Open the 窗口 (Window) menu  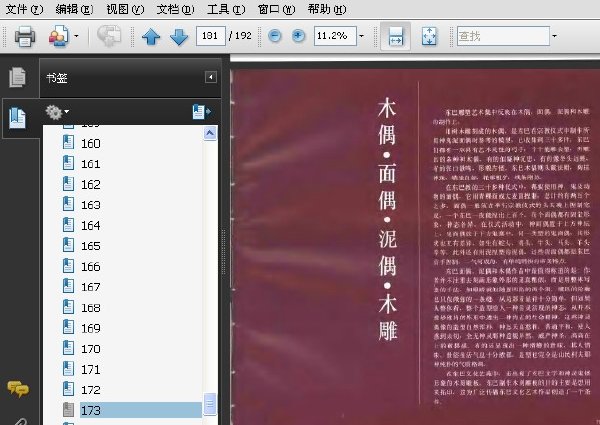point(276,9)
